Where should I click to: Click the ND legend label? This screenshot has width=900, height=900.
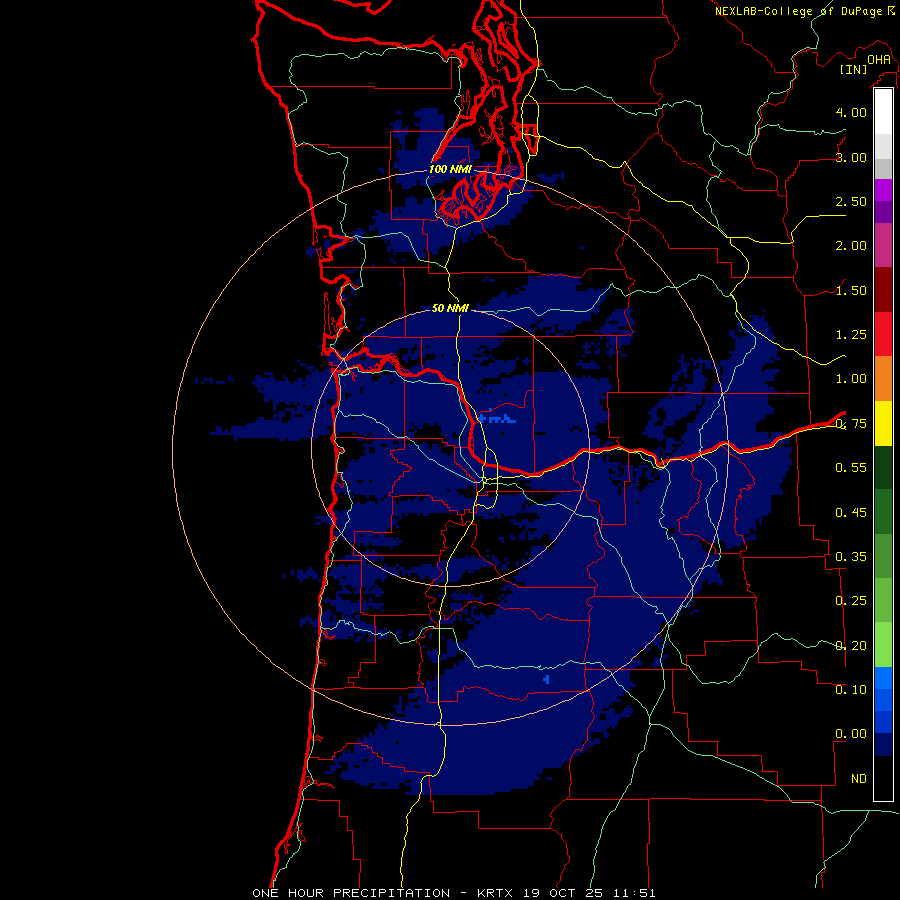coord(859,779)
